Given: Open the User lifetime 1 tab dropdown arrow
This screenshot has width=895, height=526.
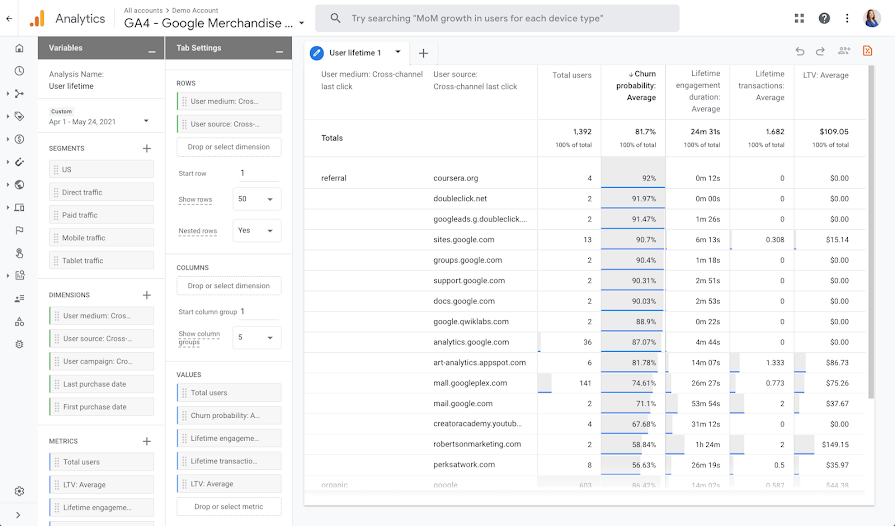Looking at the screenshot, I should point(398,52).
